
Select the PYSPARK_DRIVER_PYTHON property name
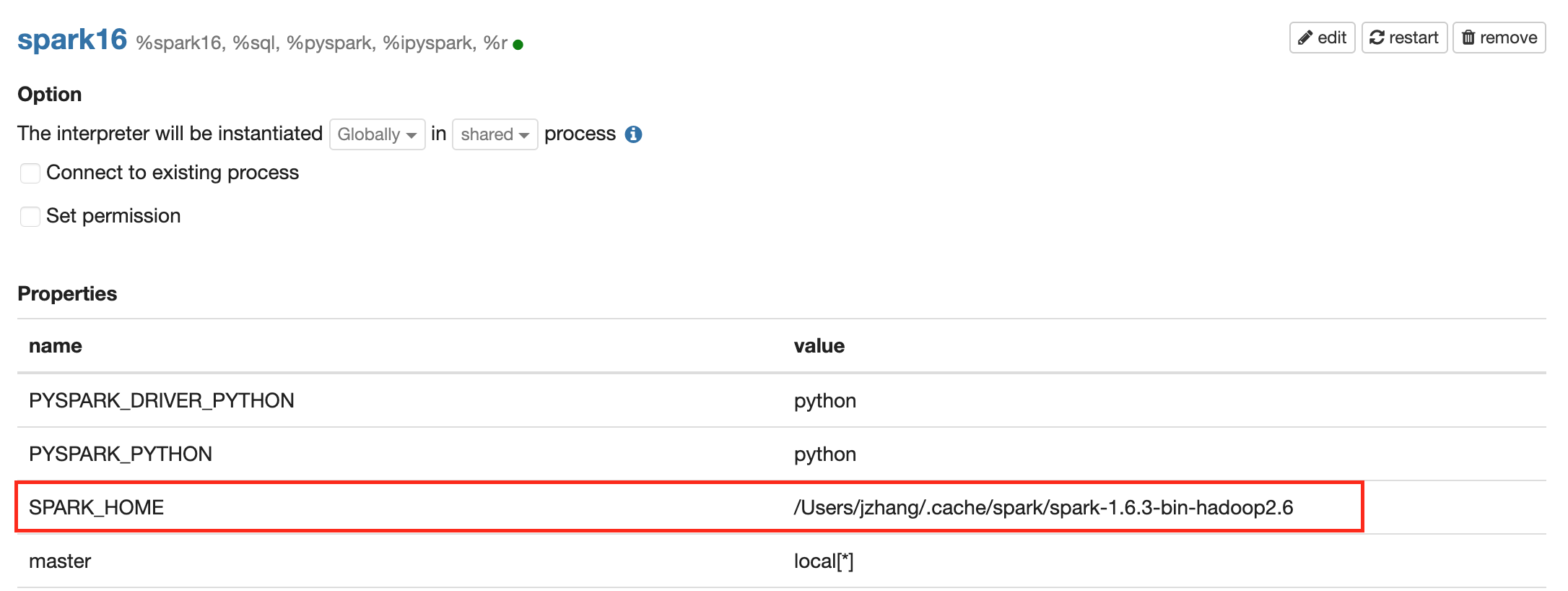(x=162, y=400)
